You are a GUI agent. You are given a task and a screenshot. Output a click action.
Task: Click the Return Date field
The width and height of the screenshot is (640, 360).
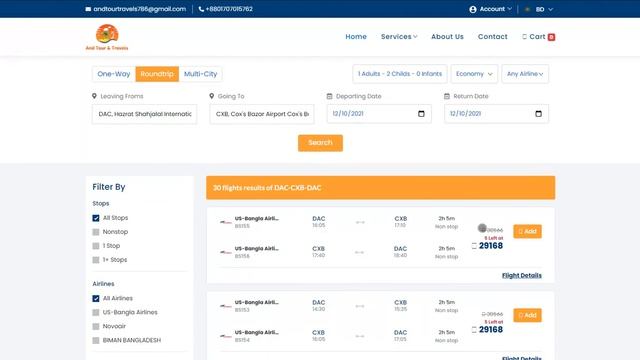pos(496,114)
